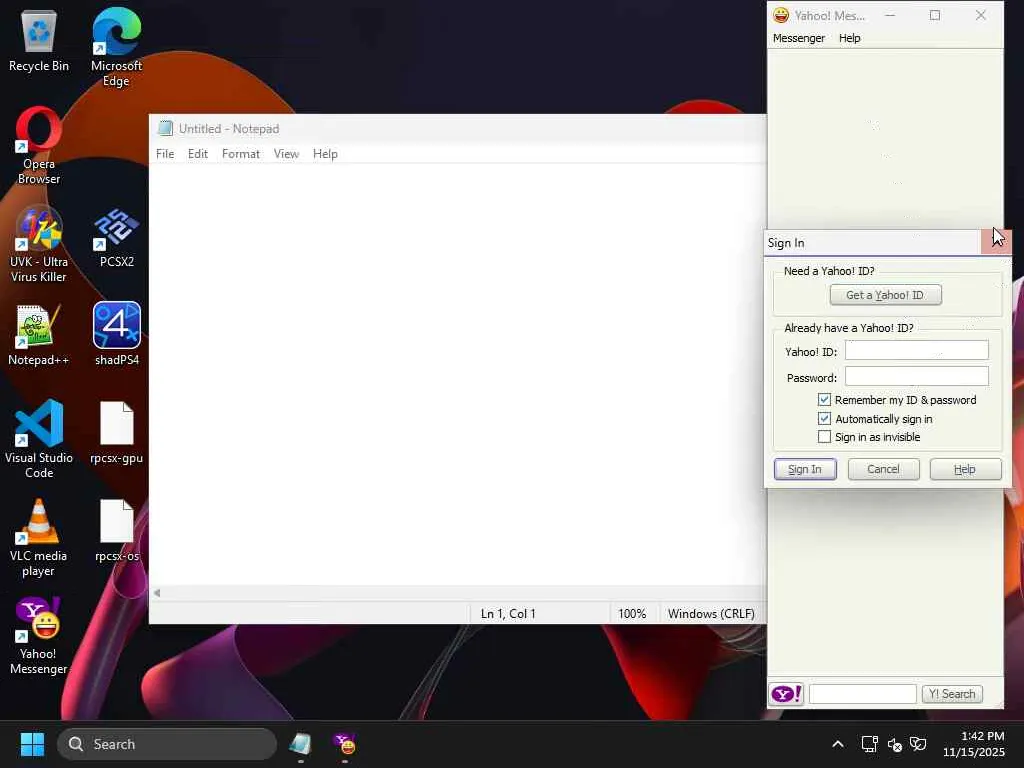Click the Yahoo Messenger taskbar icon
1024x768 pixels.
(344, 744)
